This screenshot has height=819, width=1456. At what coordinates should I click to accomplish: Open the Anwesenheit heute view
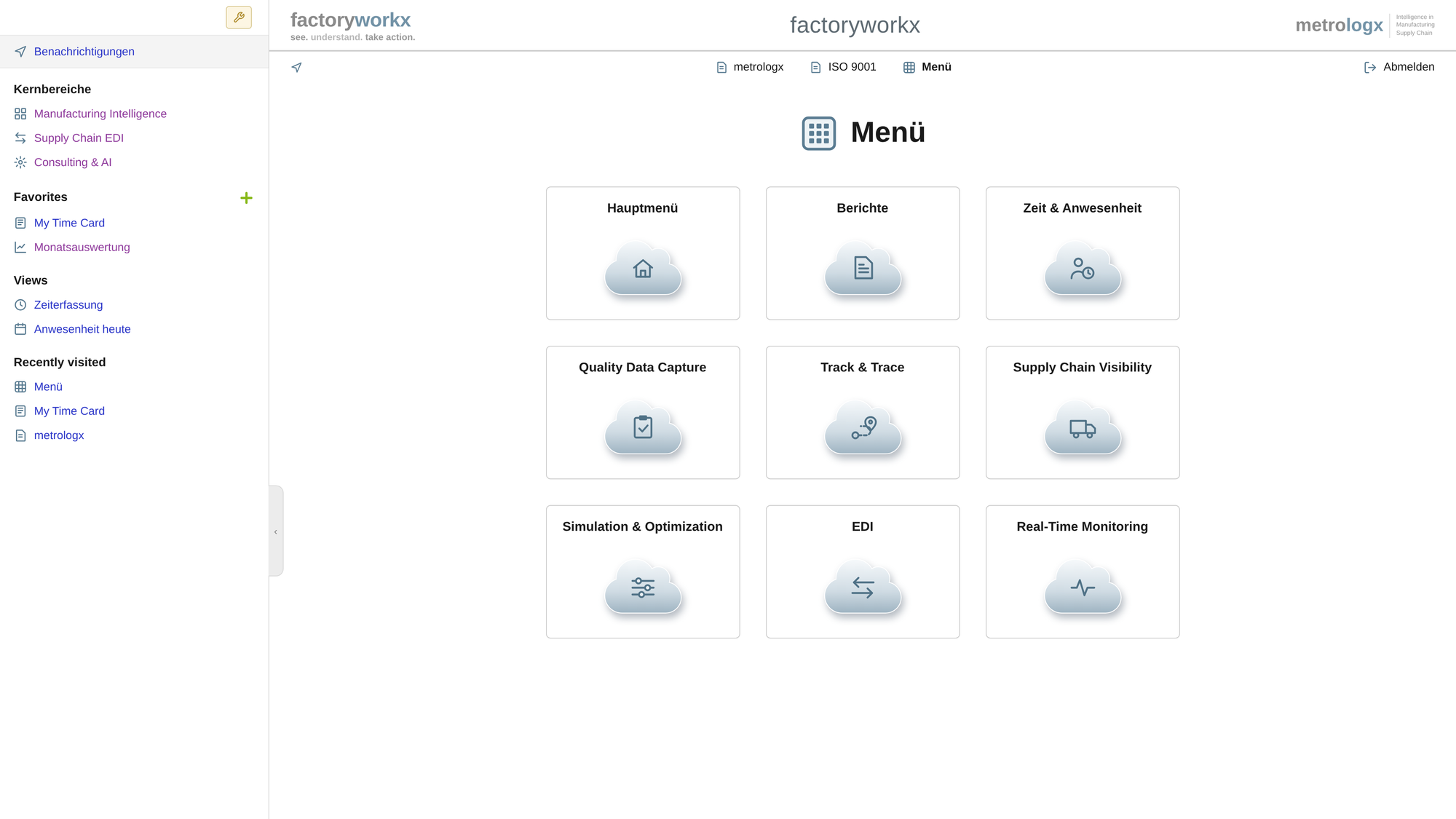82,329
